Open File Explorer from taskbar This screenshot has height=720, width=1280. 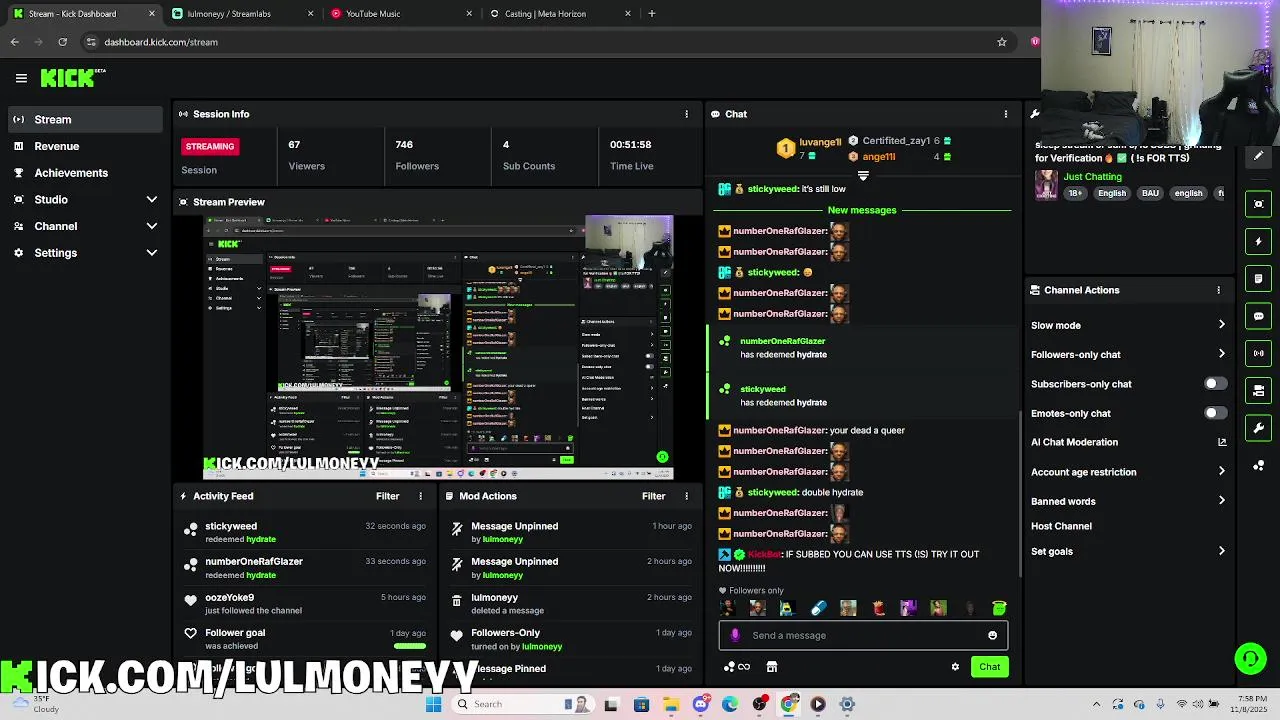pos(671,704)
